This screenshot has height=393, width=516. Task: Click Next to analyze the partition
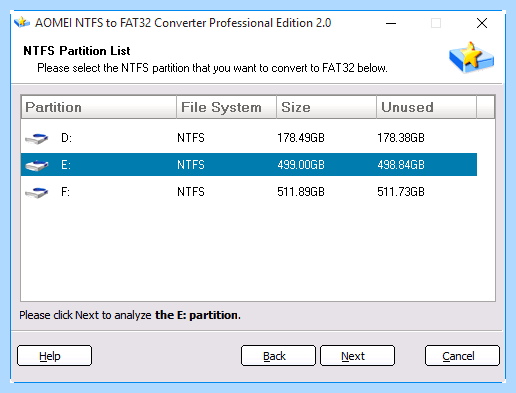(357, 356)
